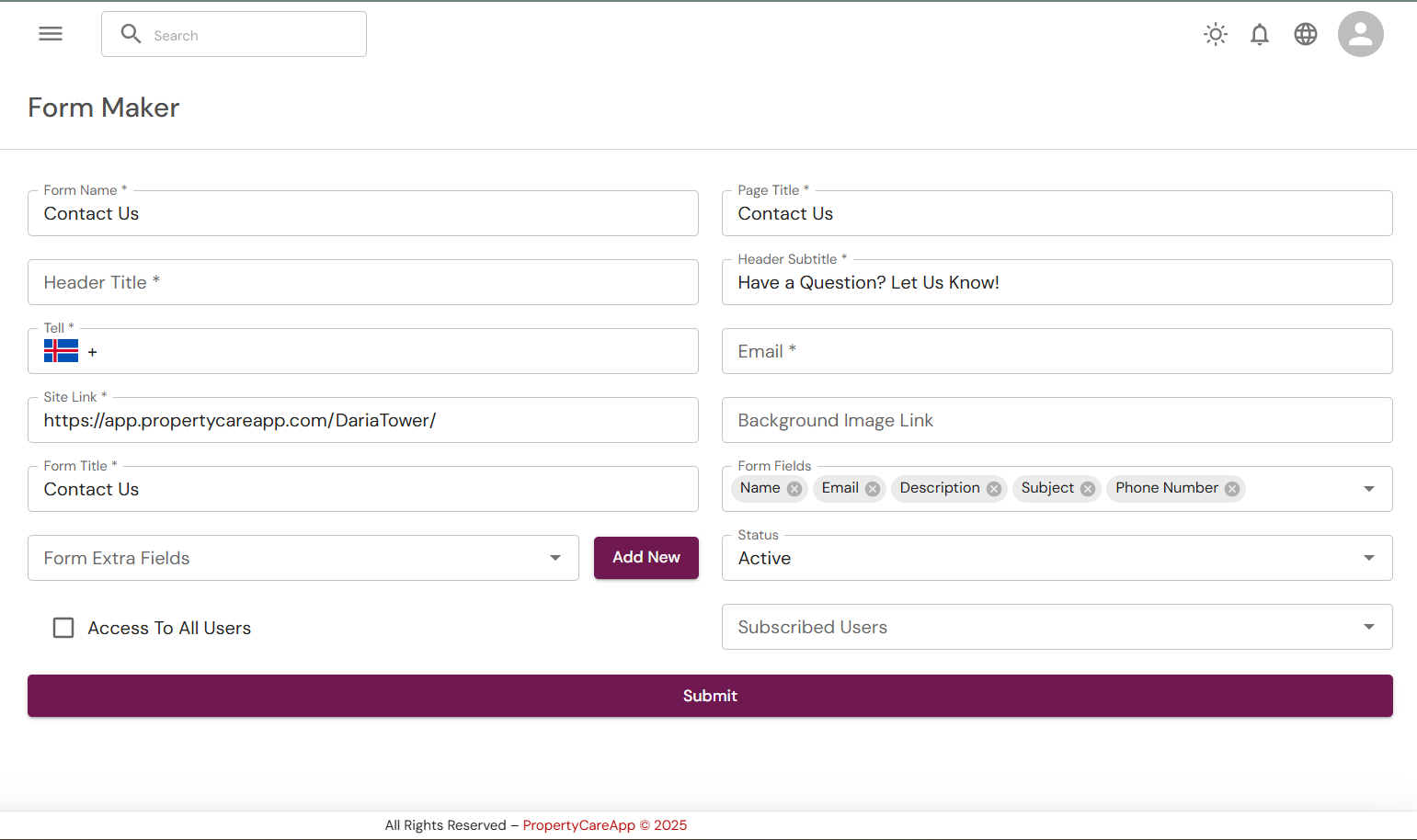Submit the form
The height and width of the screenshot is (840, 1417).
tap(709, 696)
